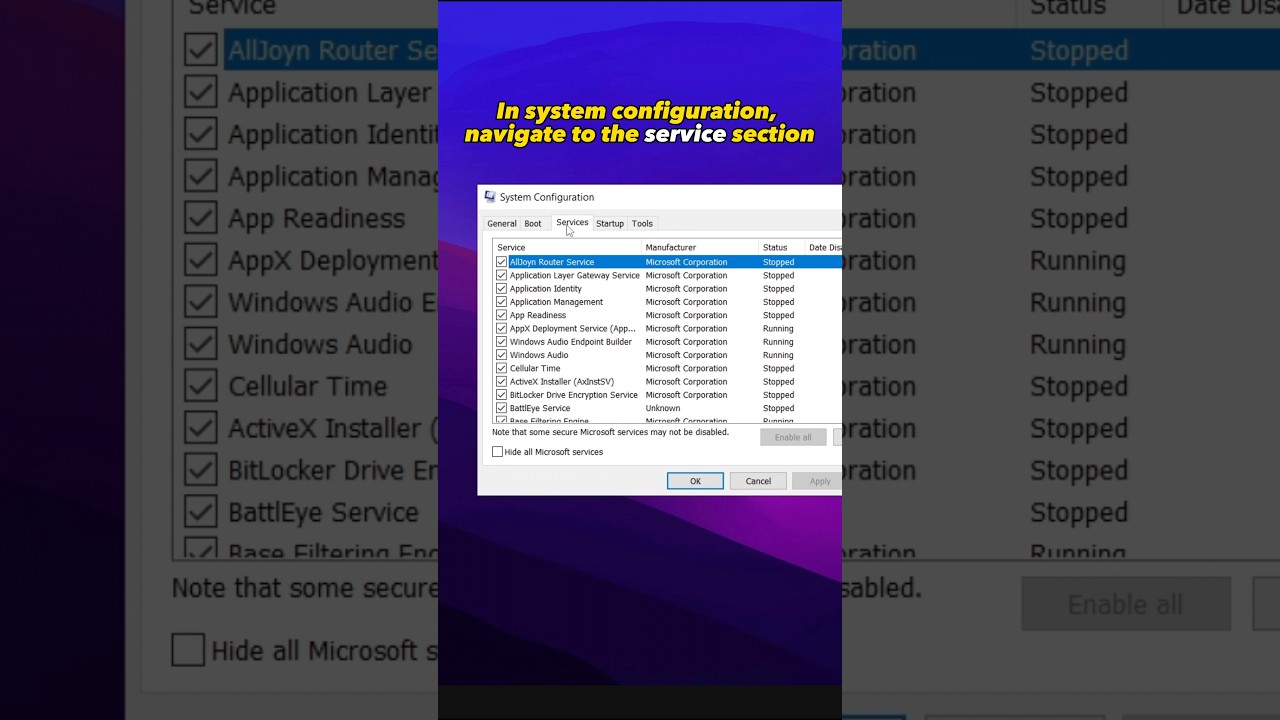The width and height of the screenshot is (1280, 720).
Task: Toggle Application Layer Gateway Service checkbox
Action: point(501,275)
